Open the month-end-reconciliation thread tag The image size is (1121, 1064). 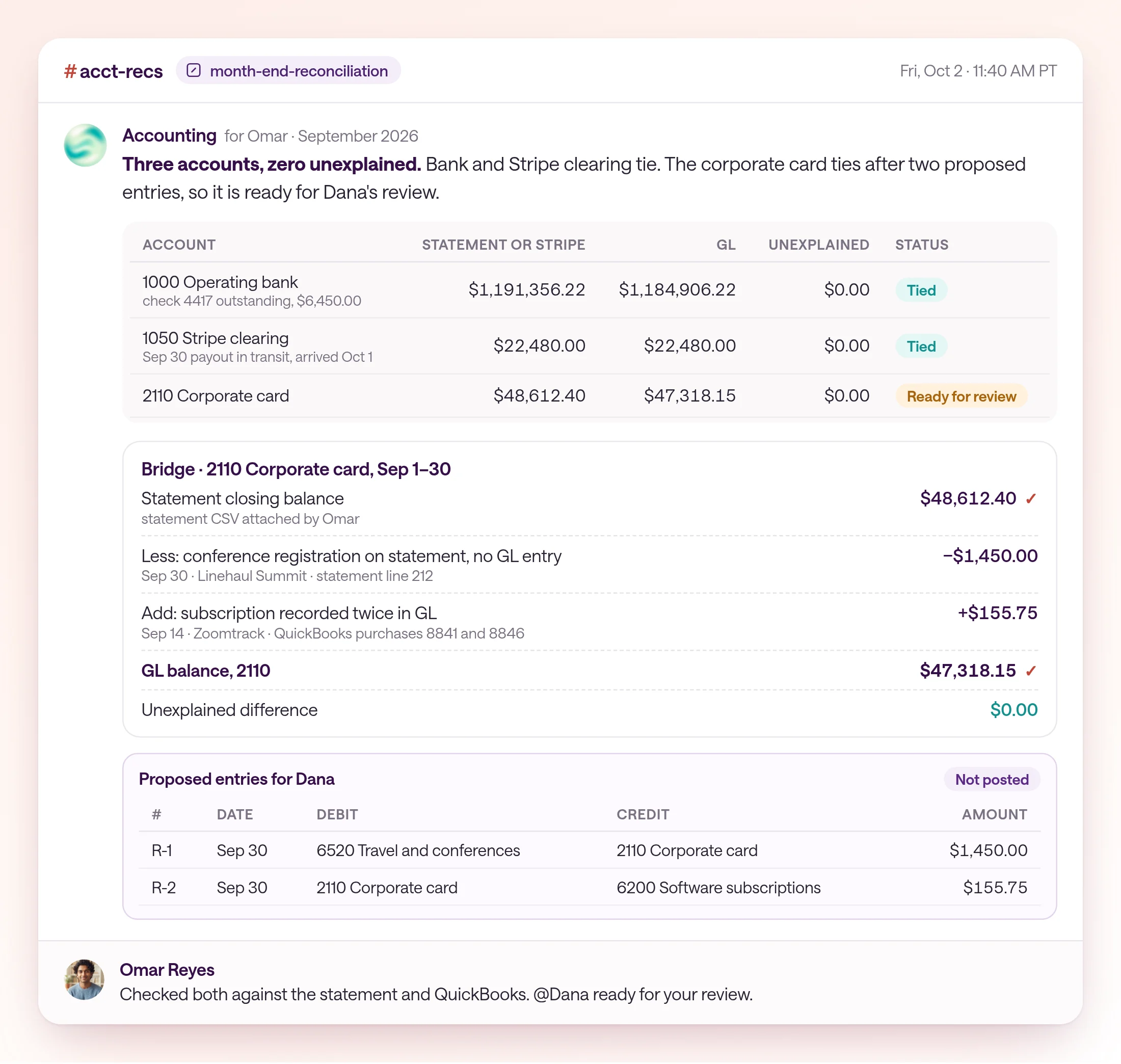(288, 71)
